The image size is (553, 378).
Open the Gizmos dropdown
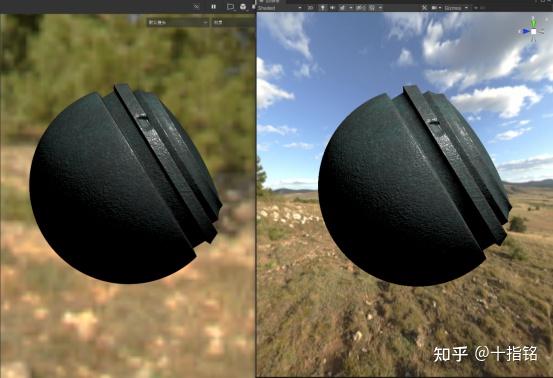point(456,8)
